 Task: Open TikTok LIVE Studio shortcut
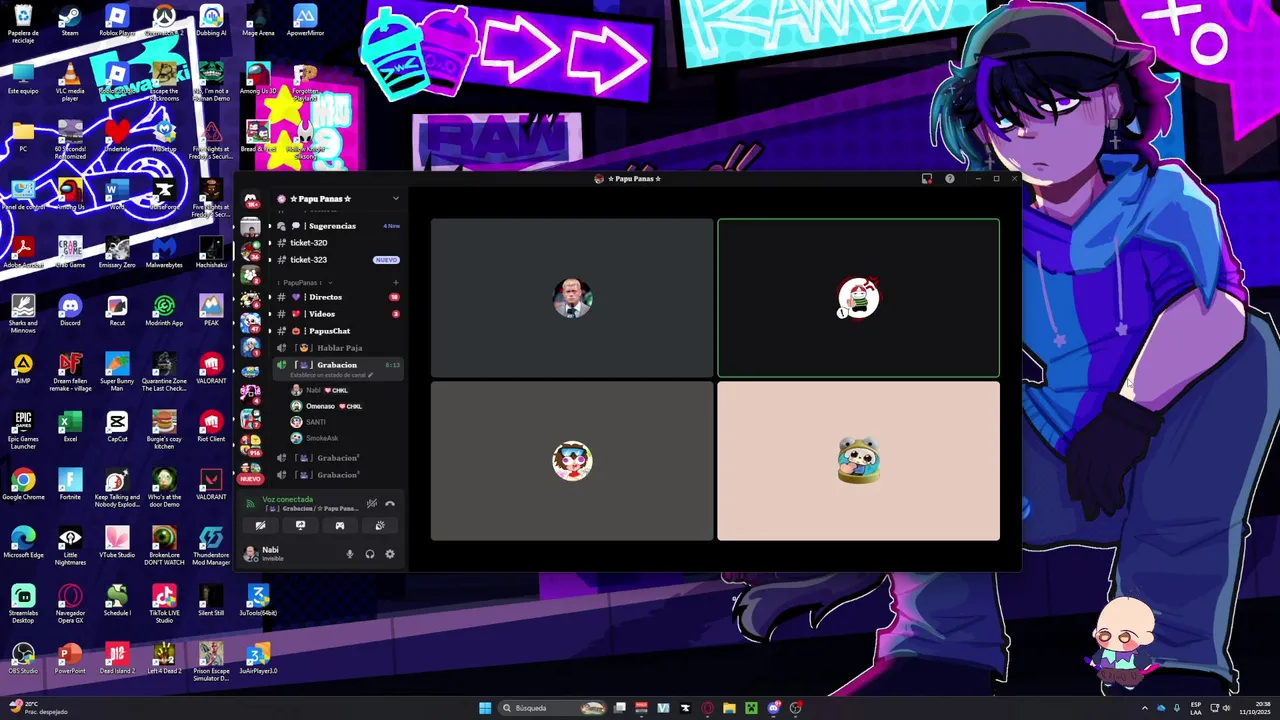[164, 604]
